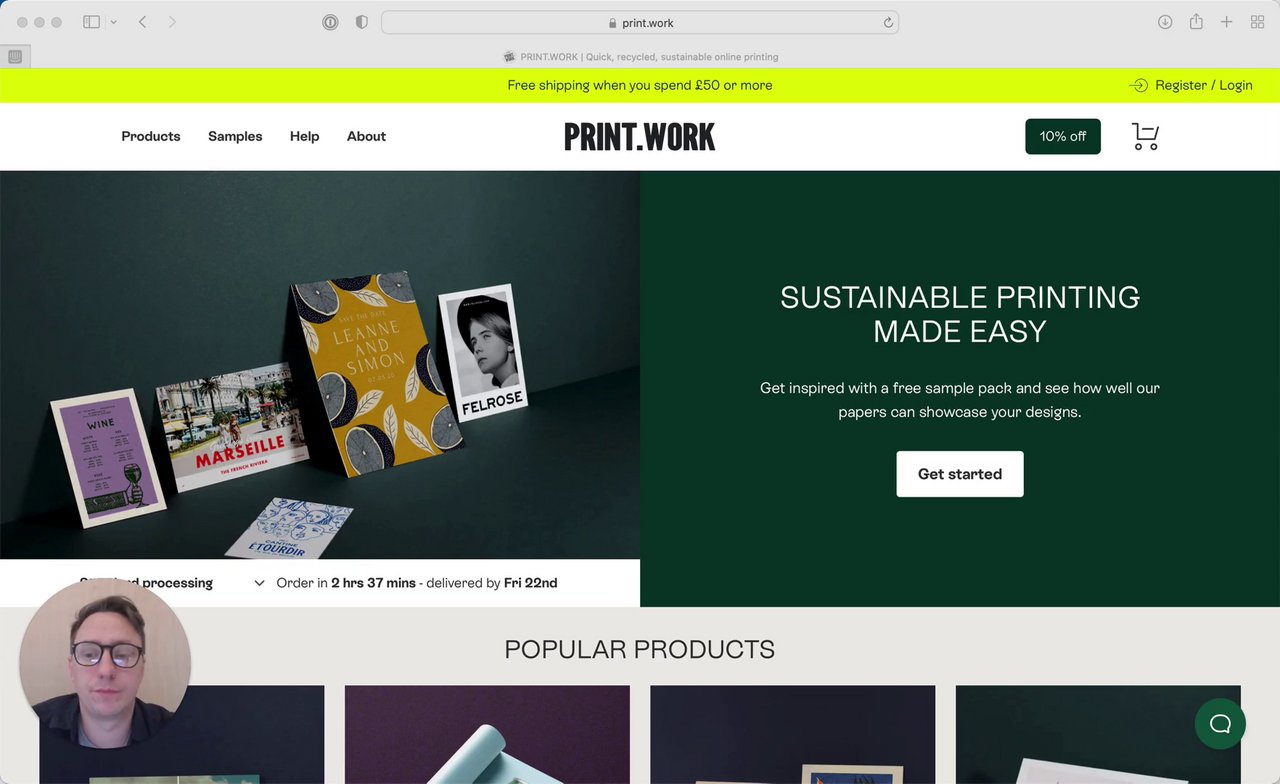Click Safari's sidebar toggle icon
1280x784 pixels.
click(x=91, y=22)
